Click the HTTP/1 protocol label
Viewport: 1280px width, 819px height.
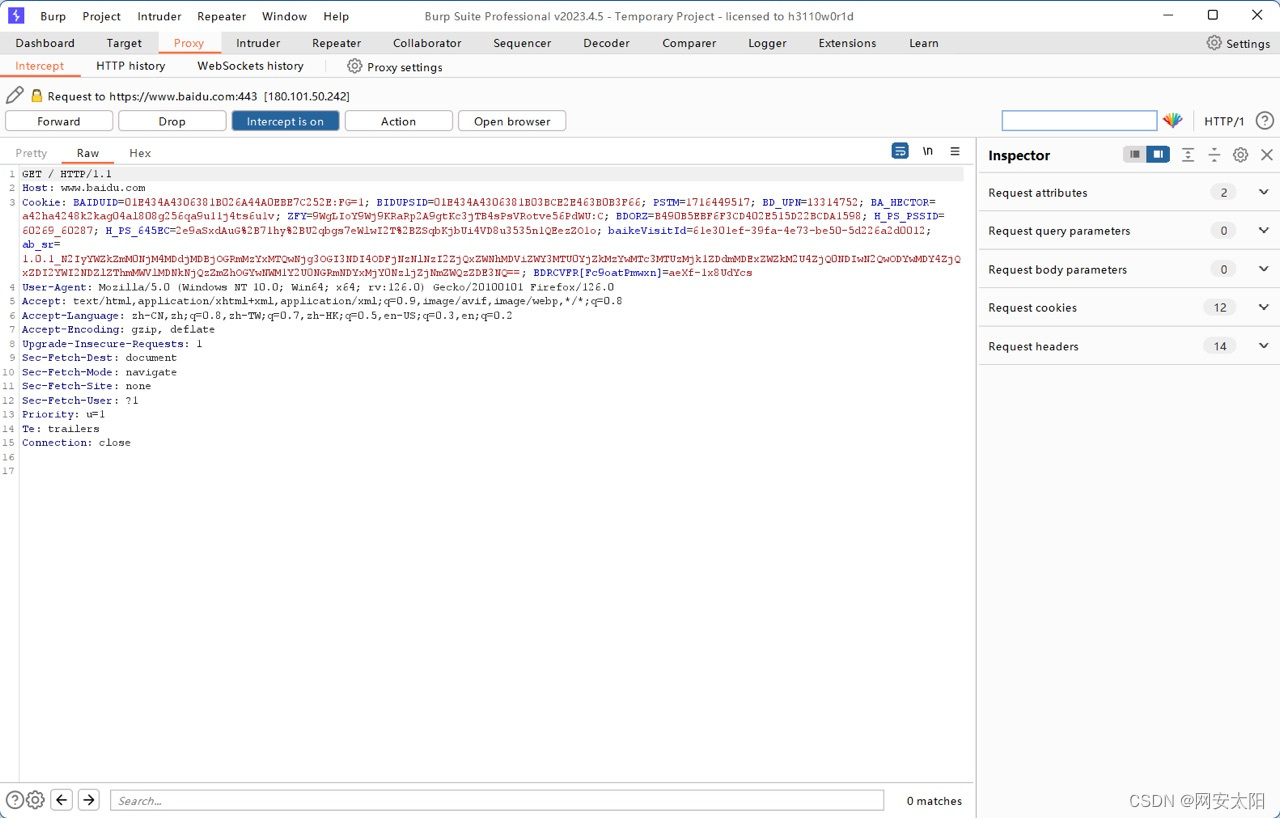tap(1224, 121)
